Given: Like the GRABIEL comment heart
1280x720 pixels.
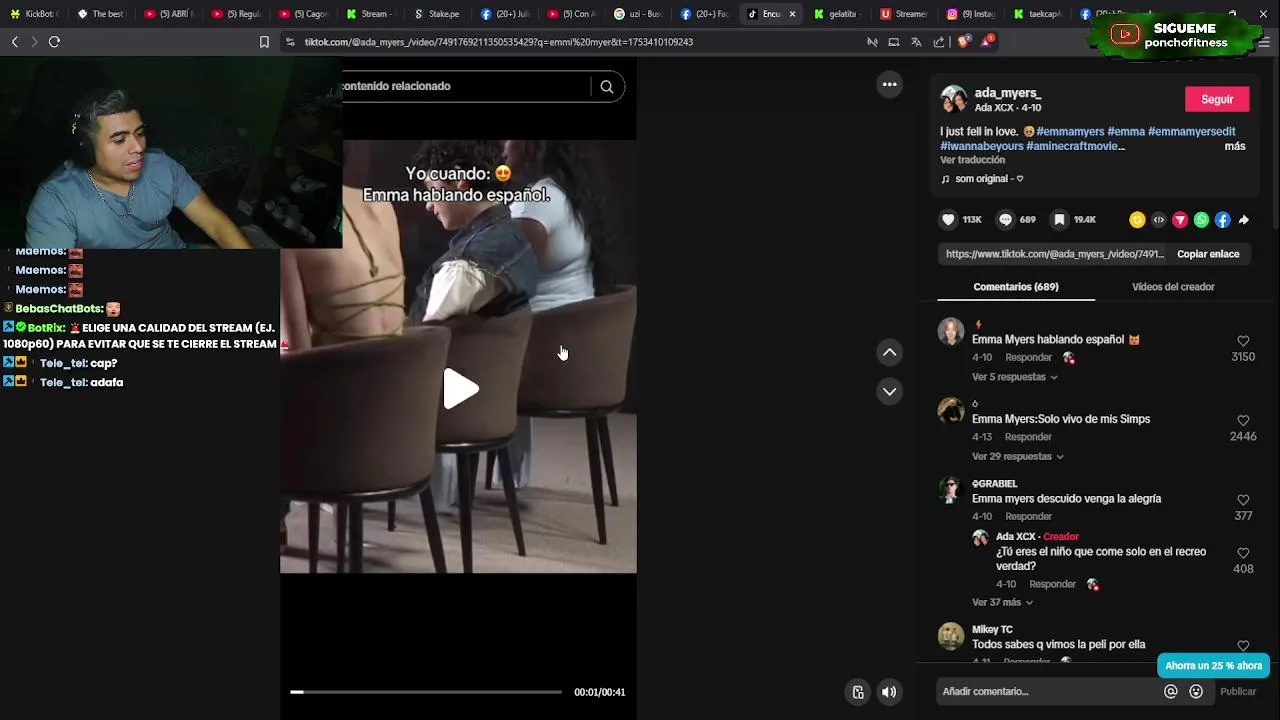Looking at the screenshot, I should click(x=1243, y=500).
